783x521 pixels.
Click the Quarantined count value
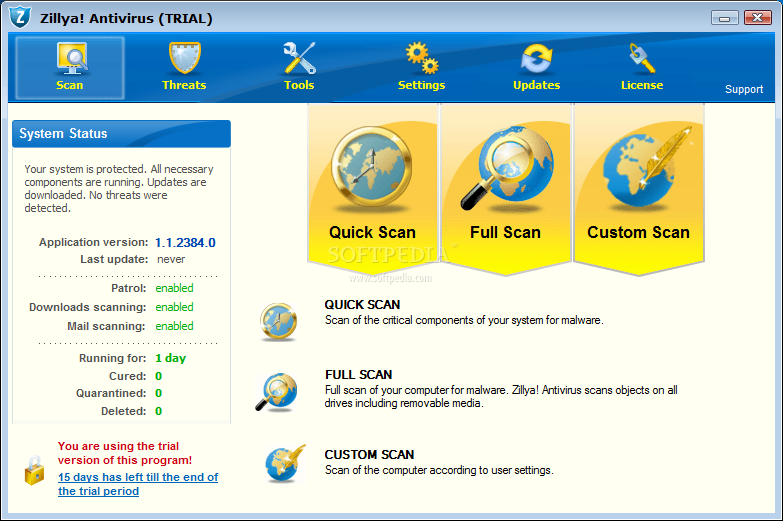point(158,393)
